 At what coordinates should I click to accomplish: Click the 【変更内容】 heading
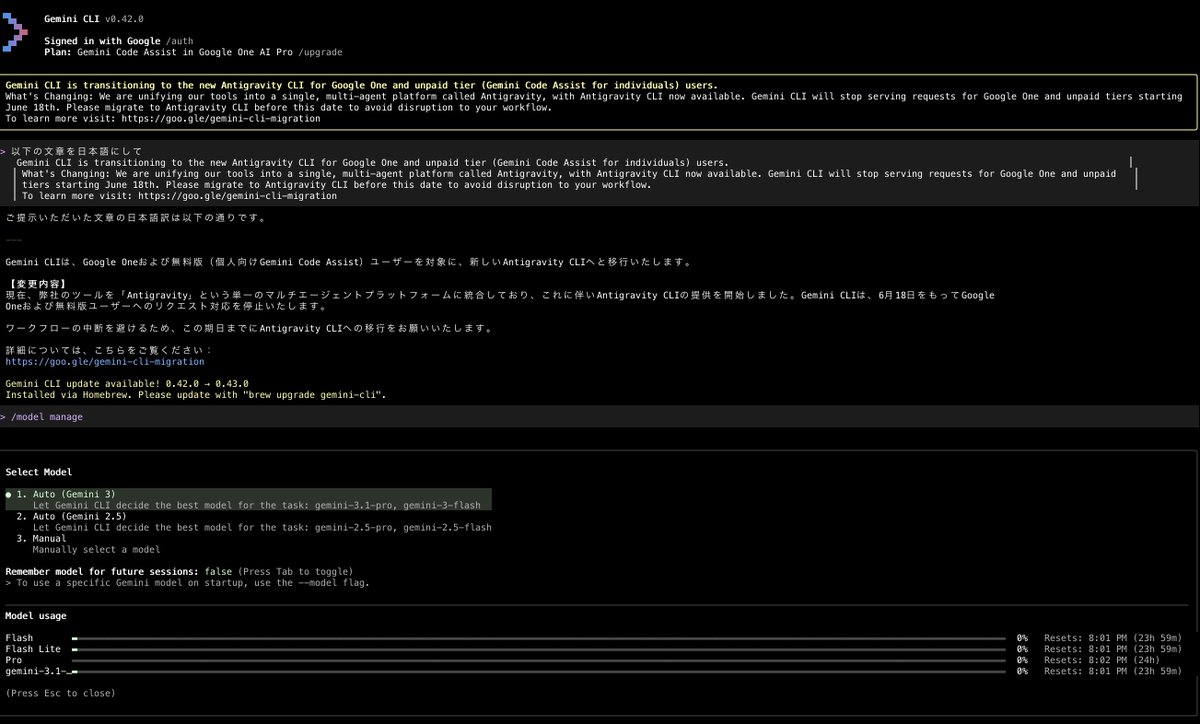pyautogui.click(x=37, y=284)
